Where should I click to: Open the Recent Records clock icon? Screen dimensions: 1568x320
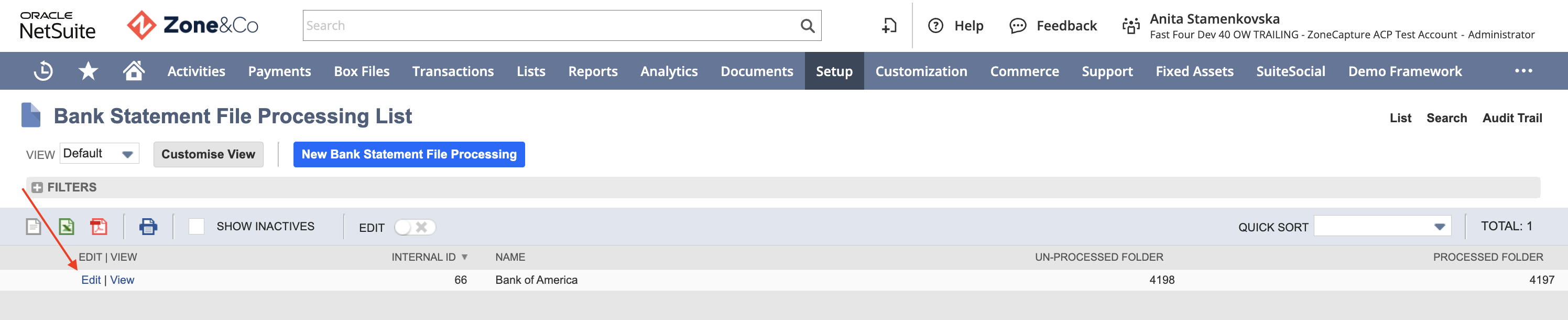[43, 71]
